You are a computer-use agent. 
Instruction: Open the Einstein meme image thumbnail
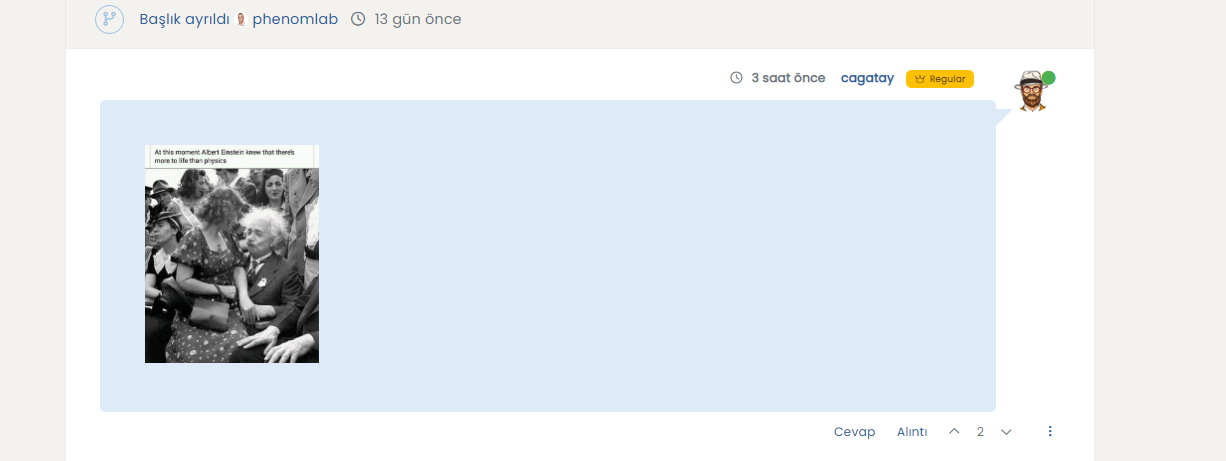pyautogui.click(x=232, y=254)
